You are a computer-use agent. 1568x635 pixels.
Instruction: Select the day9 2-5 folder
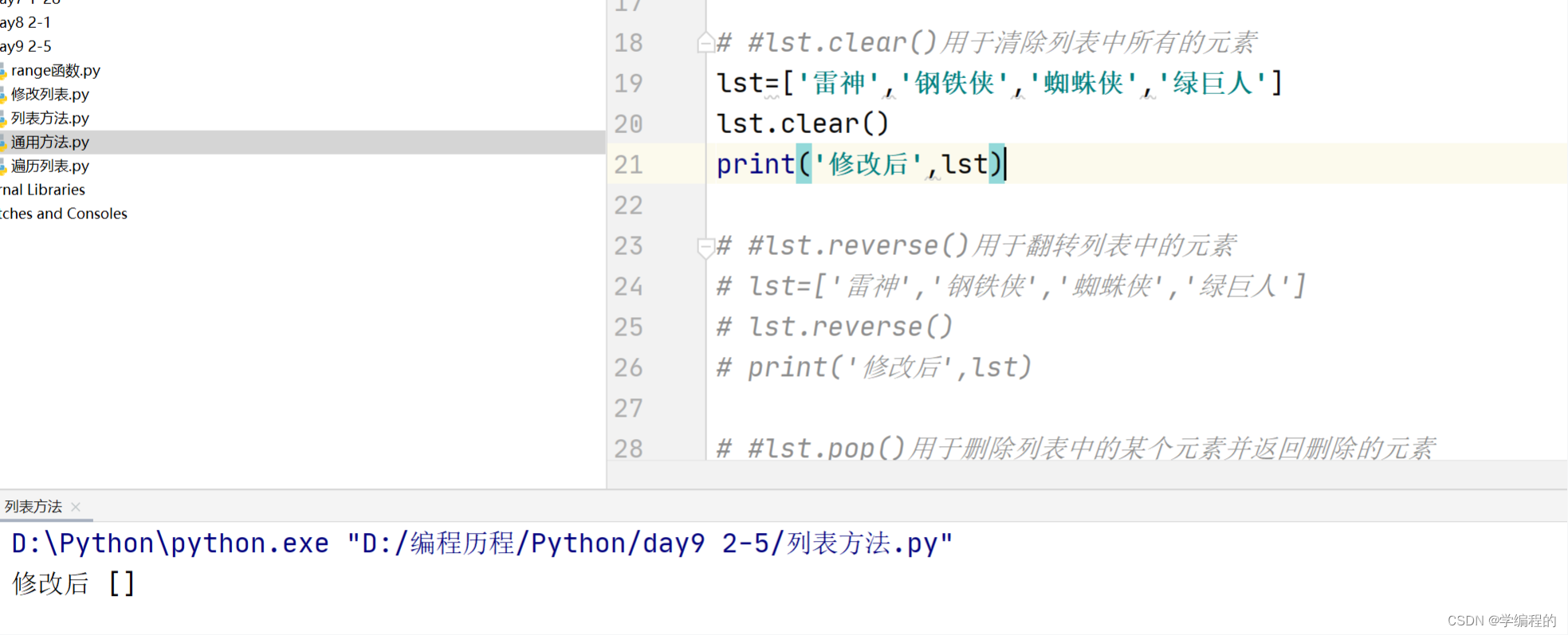(x=26, y=46)
